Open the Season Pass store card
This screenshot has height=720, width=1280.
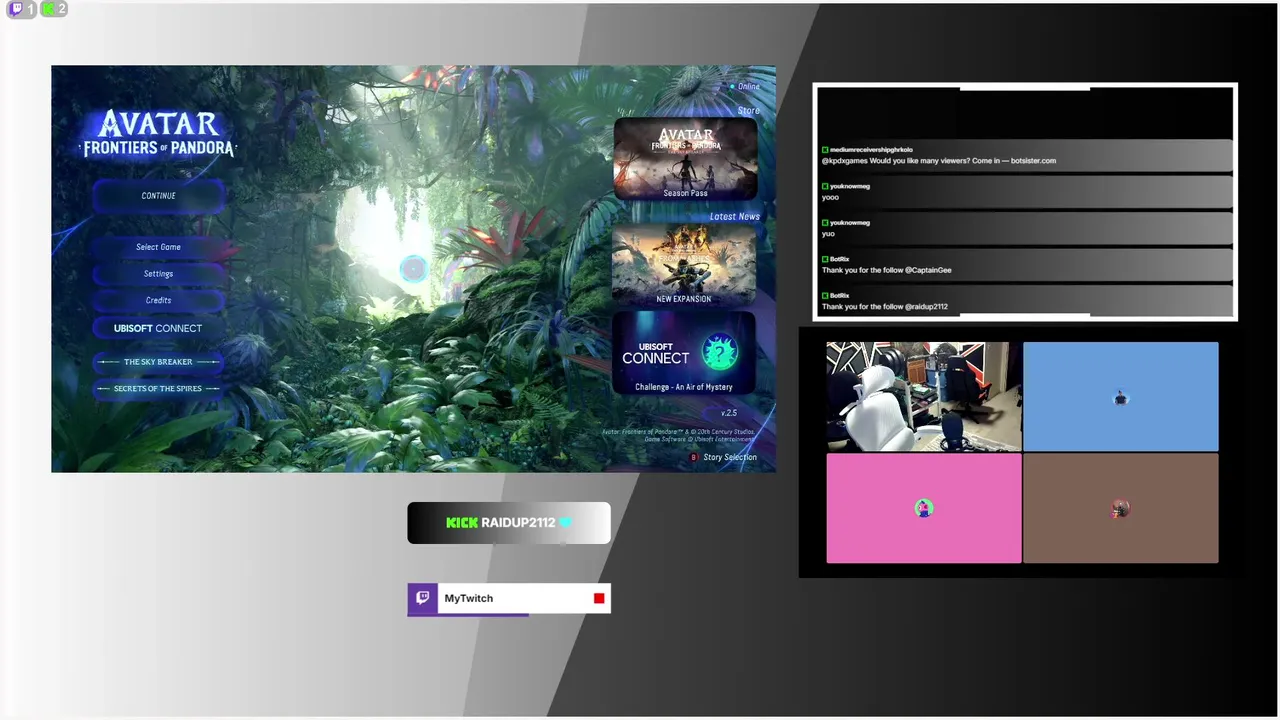pyautogui.click(x=685, y=159)
